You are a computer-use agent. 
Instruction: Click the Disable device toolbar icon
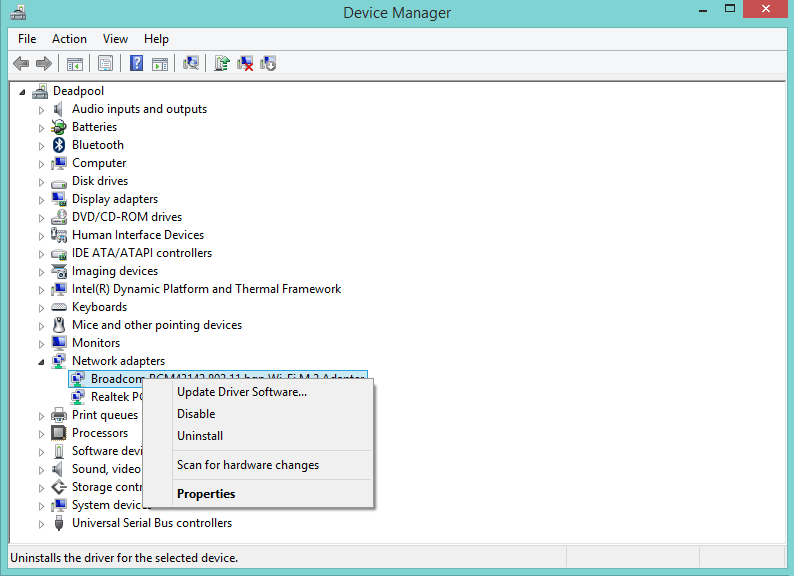(x=268, y=63)
